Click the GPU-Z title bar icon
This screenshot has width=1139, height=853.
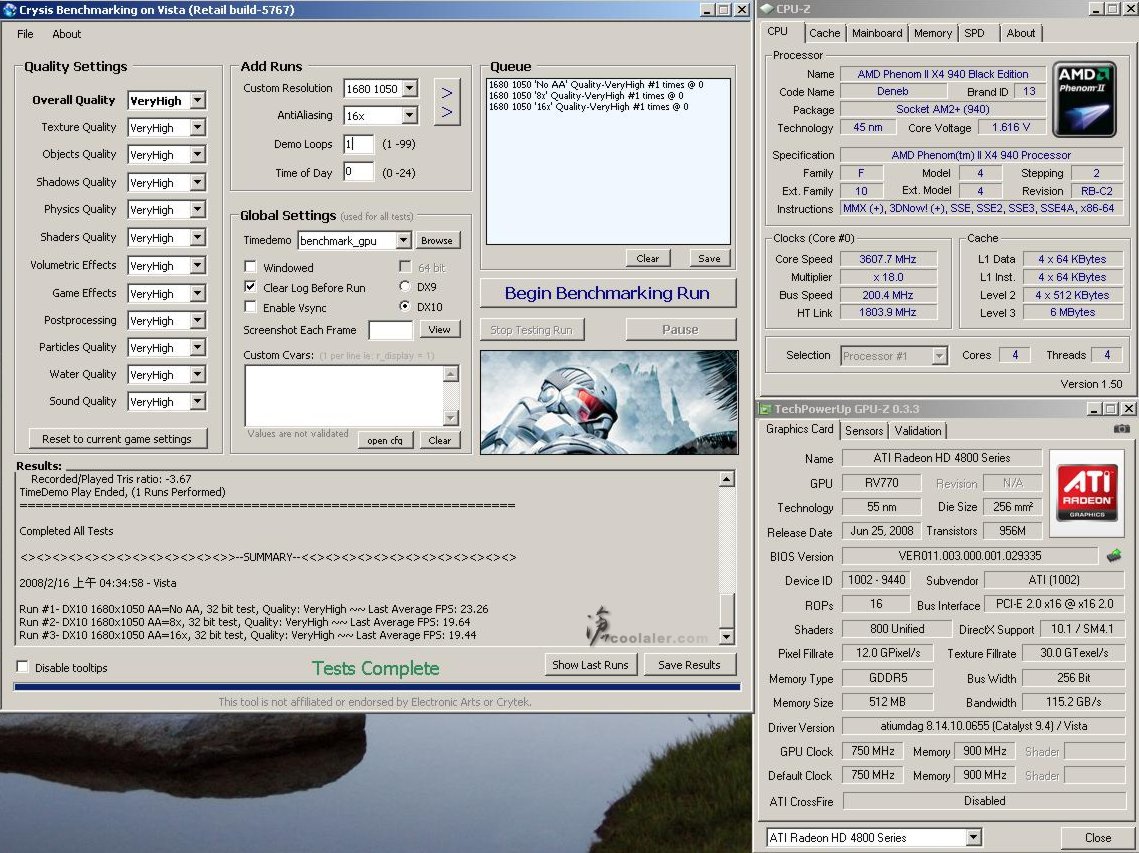[x=765, y=409]
